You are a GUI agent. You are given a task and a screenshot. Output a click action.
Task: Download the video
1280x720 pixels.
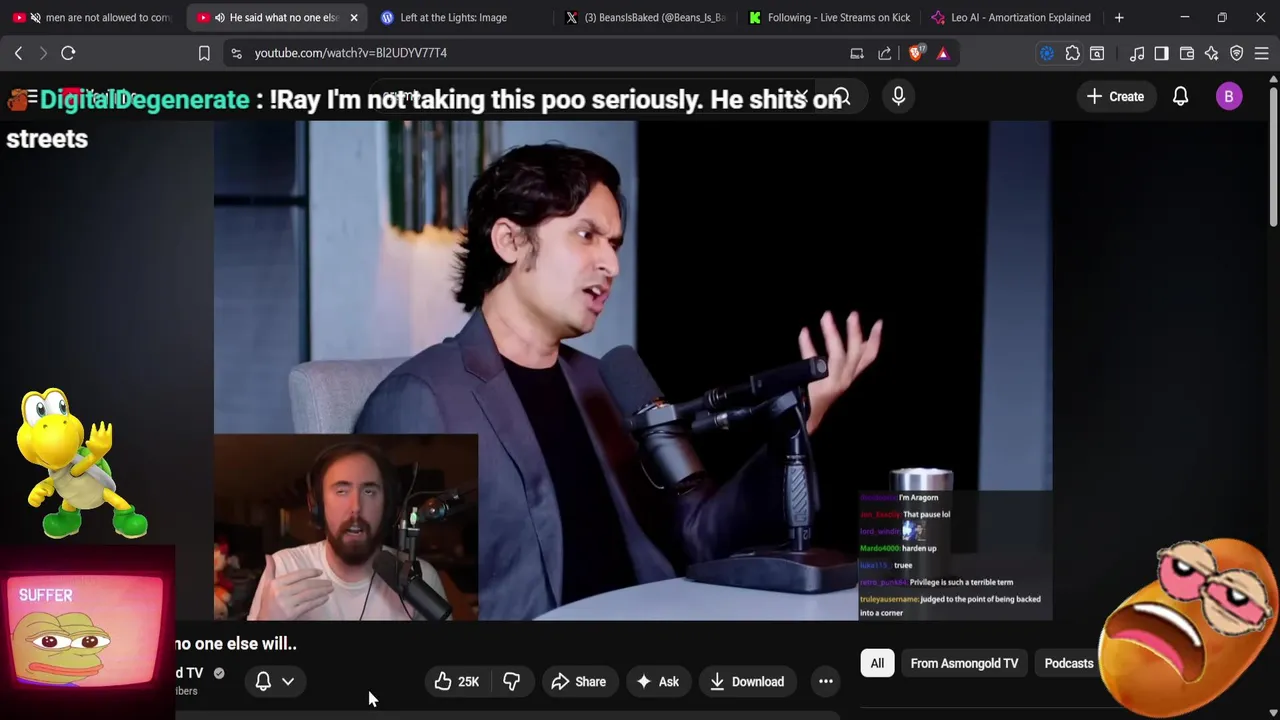tap(747, 682)
